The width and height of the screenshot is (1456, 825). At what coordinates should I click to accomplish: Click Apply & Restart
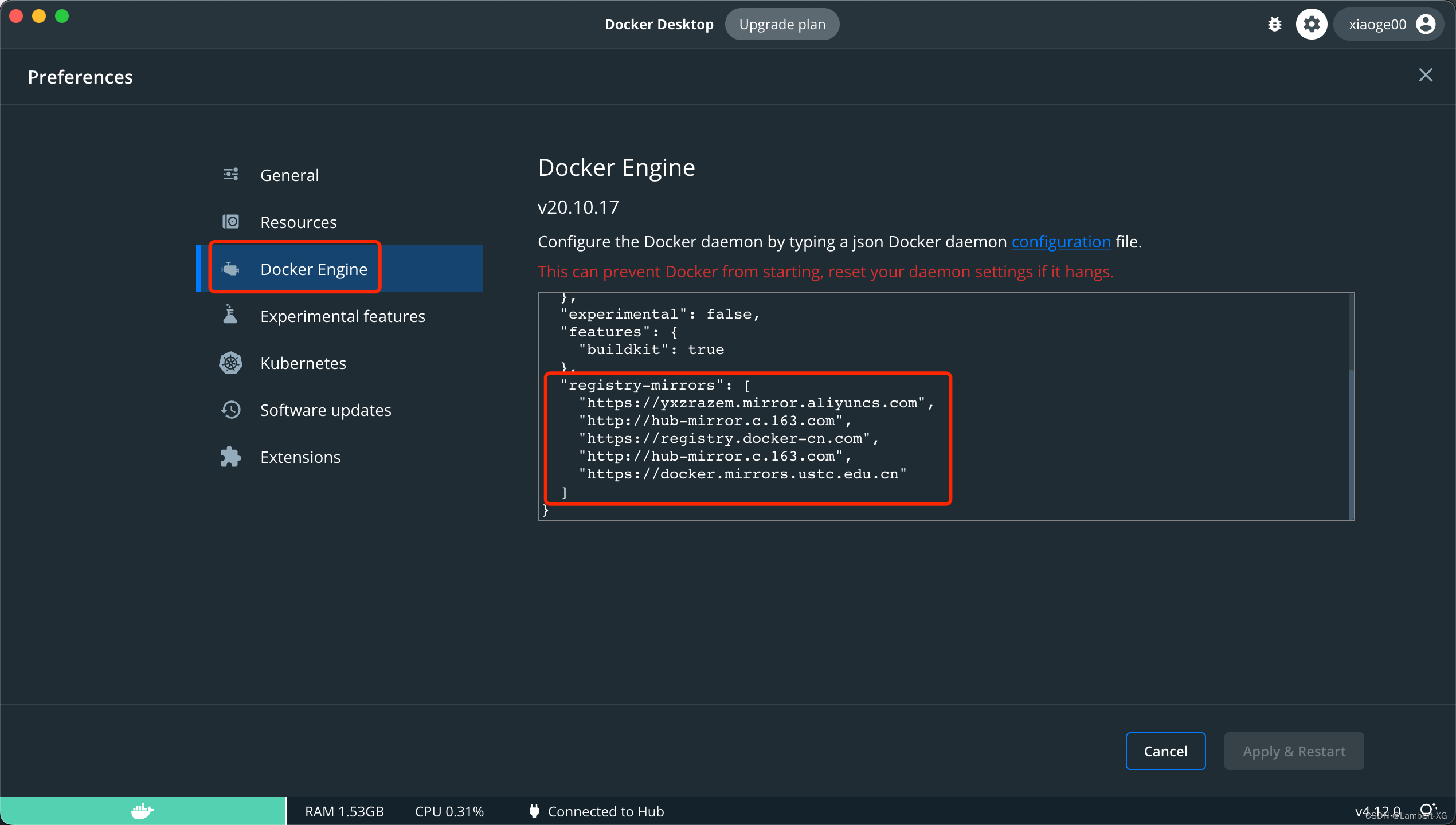1294,751
